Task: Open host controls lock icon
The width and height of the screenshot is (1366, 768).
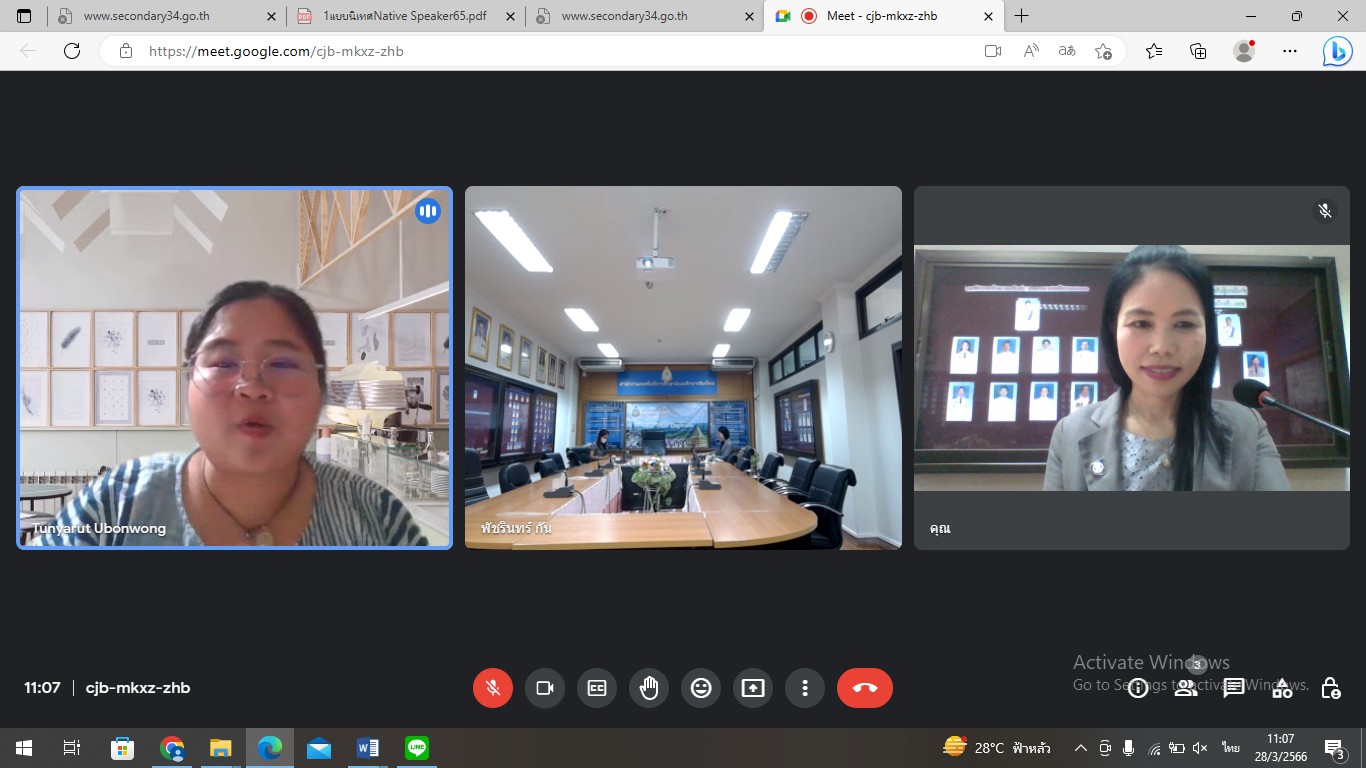Action: coord(1330,688)
